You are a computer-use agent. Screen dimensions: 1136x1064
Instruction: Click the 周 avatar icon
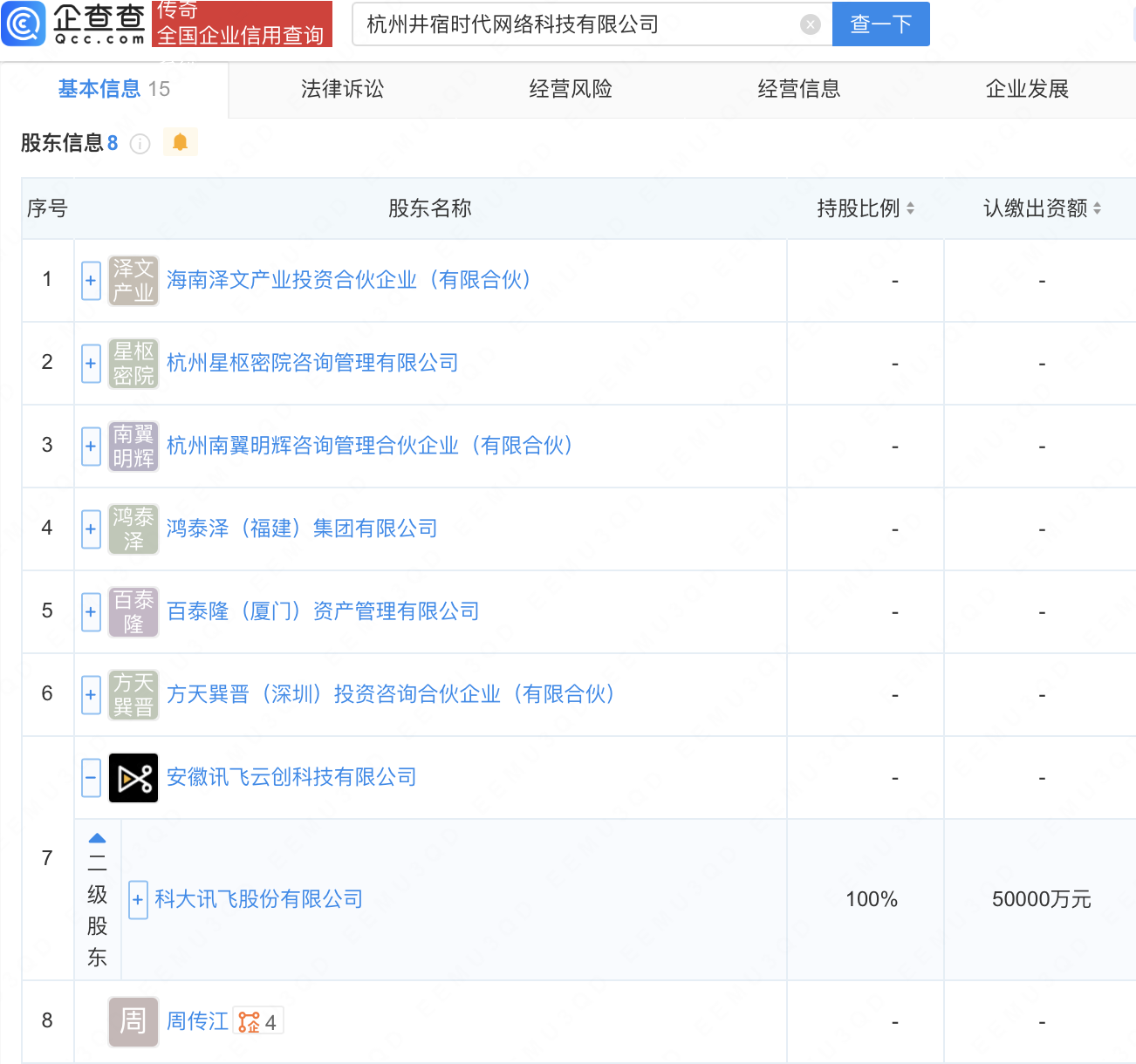(x=133, y=1021)
